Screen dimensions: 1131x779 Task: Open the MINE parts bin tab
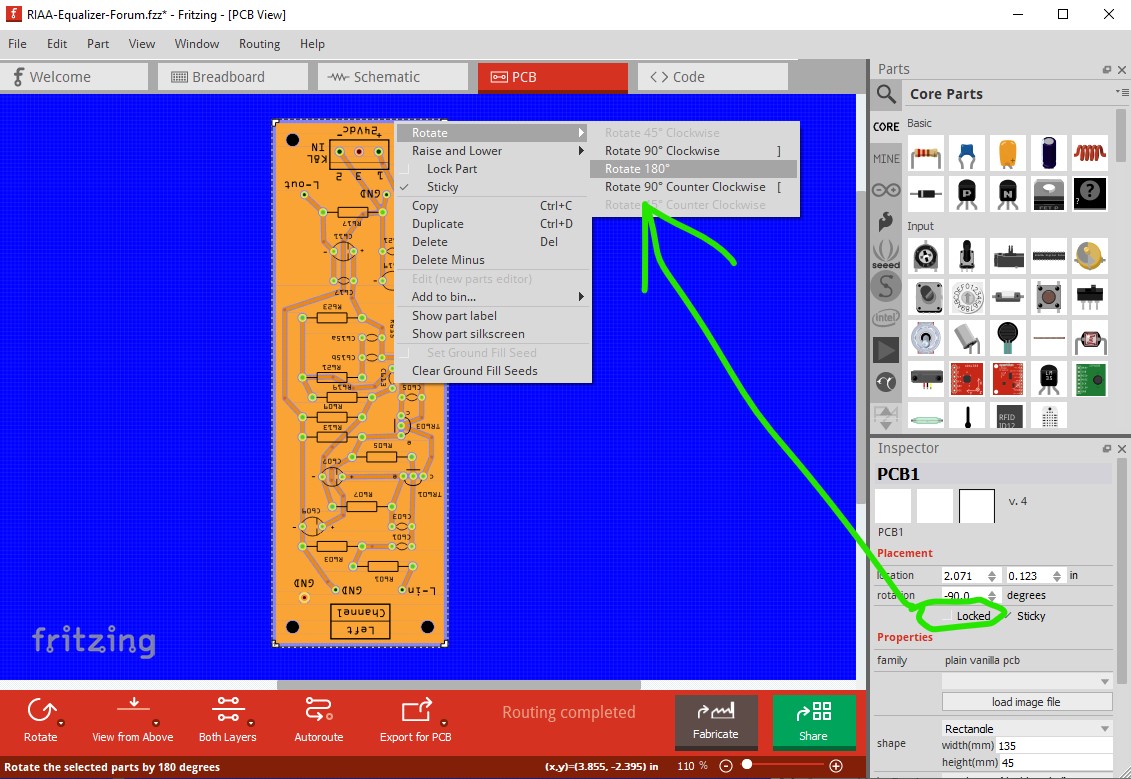pyautogui.click(x=886, y=159)
